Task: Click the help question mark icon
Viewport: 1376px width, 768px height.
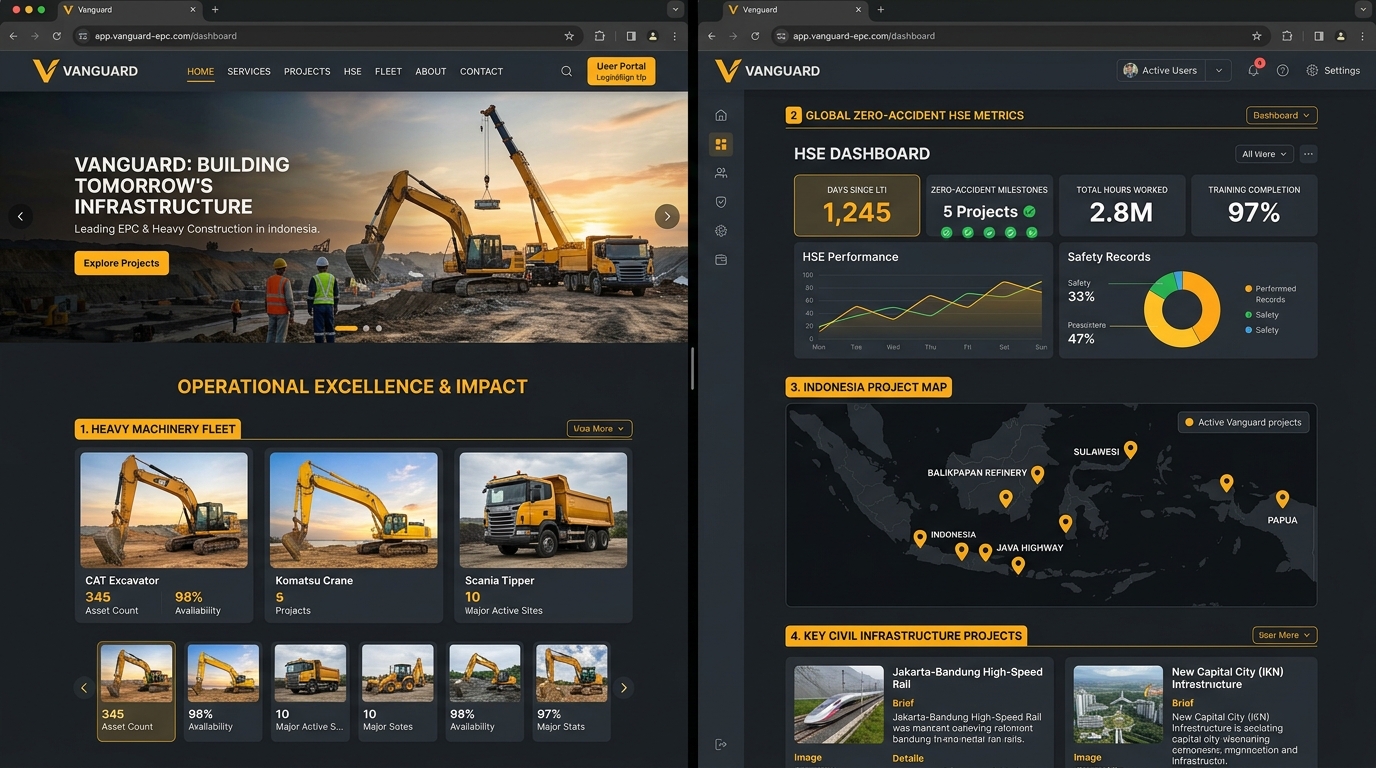Action: [1283, 71]
